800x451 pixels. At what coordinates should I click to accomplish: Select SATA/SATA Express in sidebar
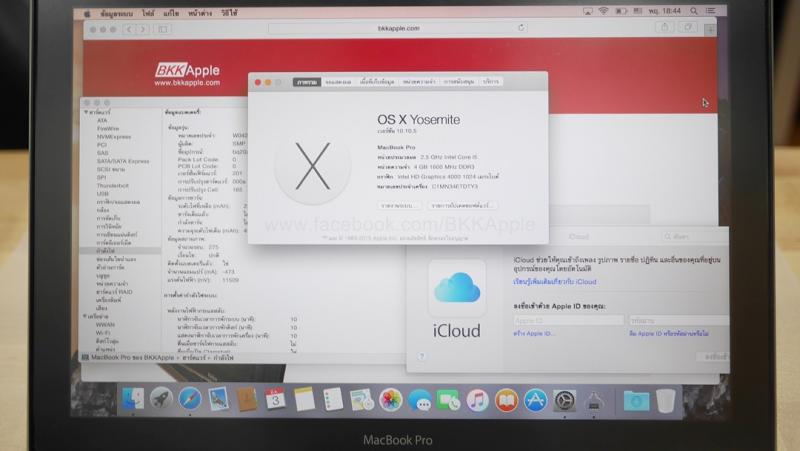tap(123, 161)
